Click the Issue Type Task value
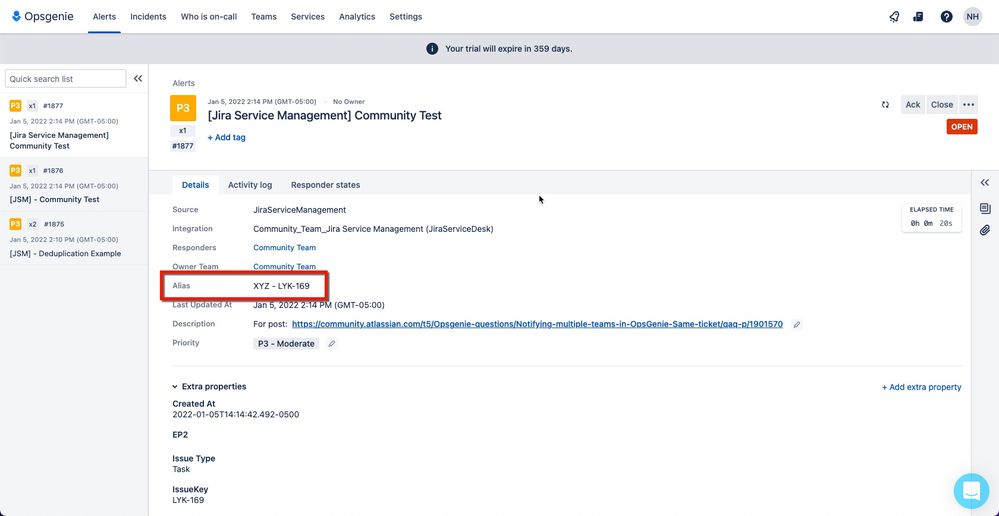The width and height of the screenshot is (999, 516). 181,469
